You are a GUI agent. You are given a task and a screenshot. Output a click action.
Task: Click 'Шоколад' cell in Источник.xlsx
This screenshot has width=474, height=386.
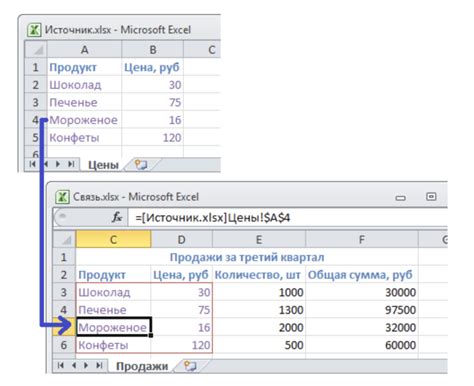coord(84,85)
